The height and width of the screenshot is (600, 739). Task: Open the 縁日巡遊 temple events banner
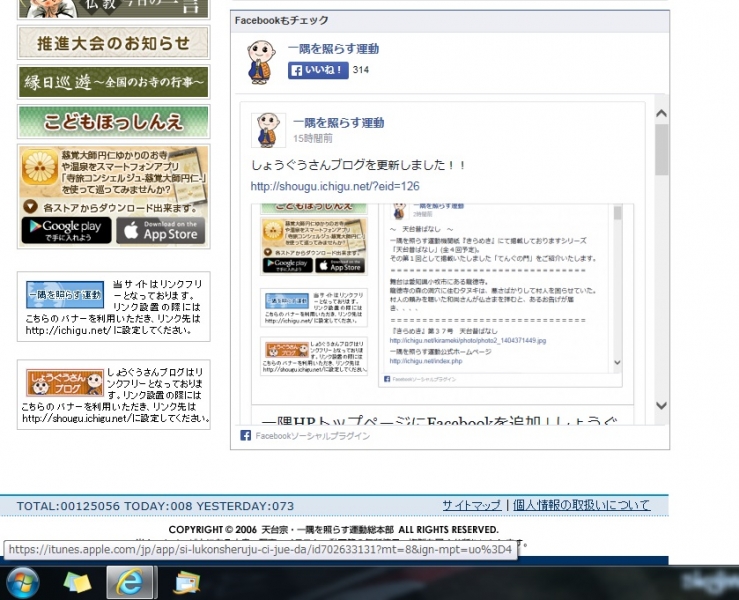click(113, 82)
